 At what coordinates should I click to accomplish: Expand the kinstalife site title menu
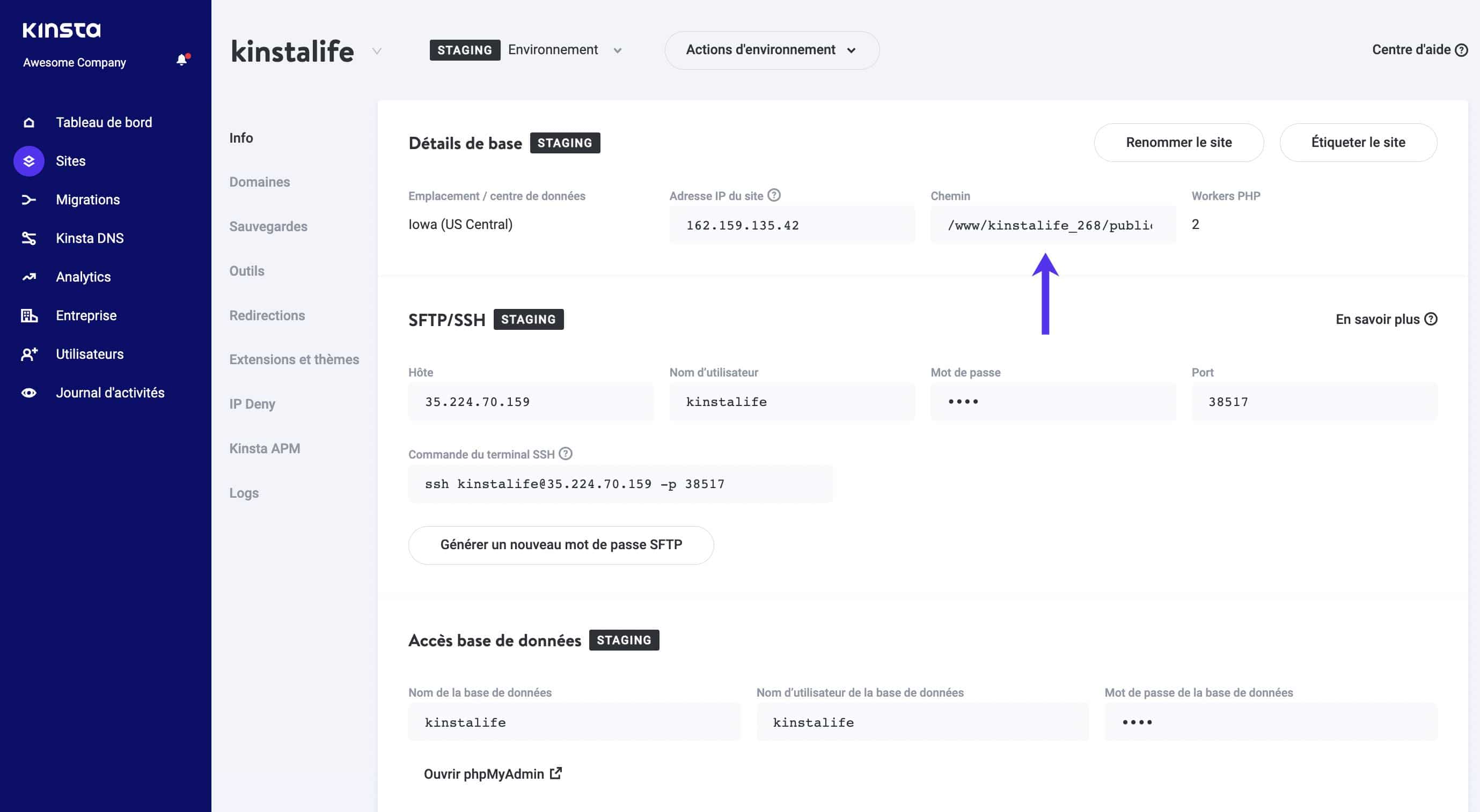coord(374,49)
